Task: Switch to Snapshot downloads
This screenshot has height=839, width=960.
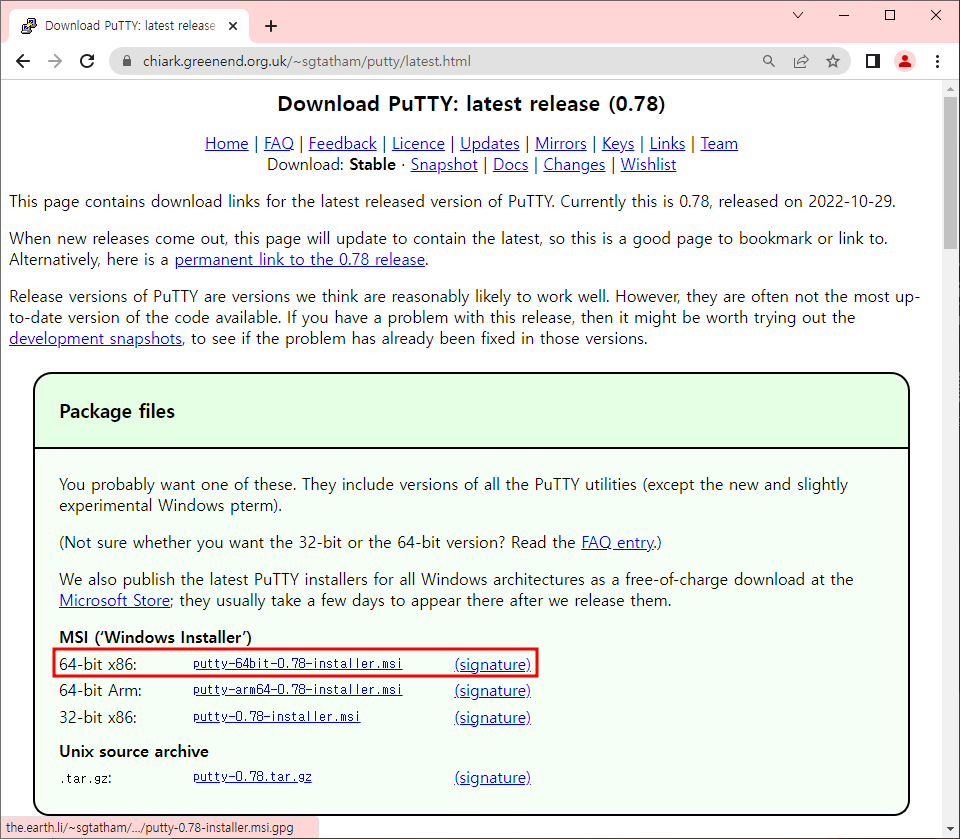Action: tap(444, 165)
